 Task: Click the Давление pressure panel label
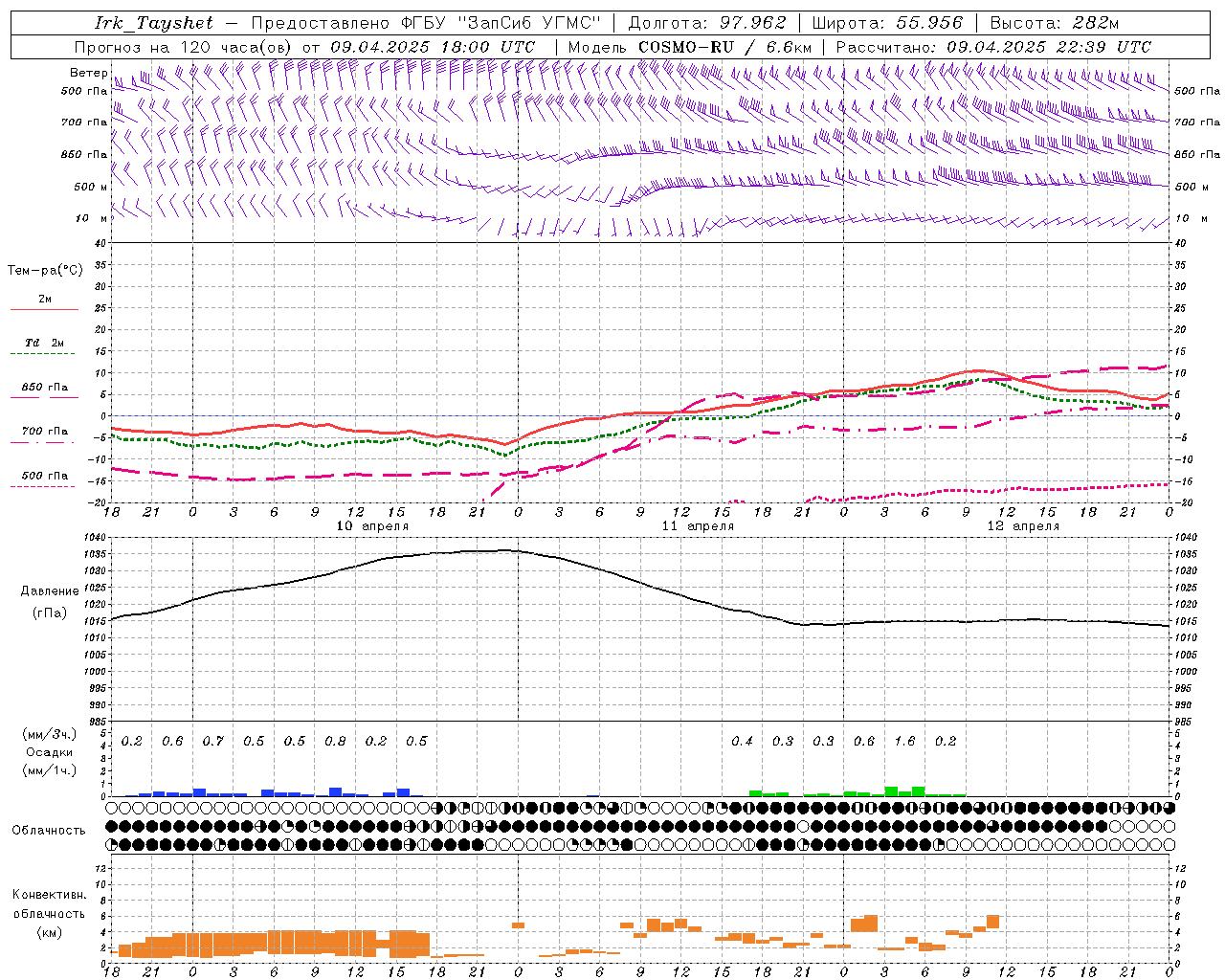click(50, 591)
